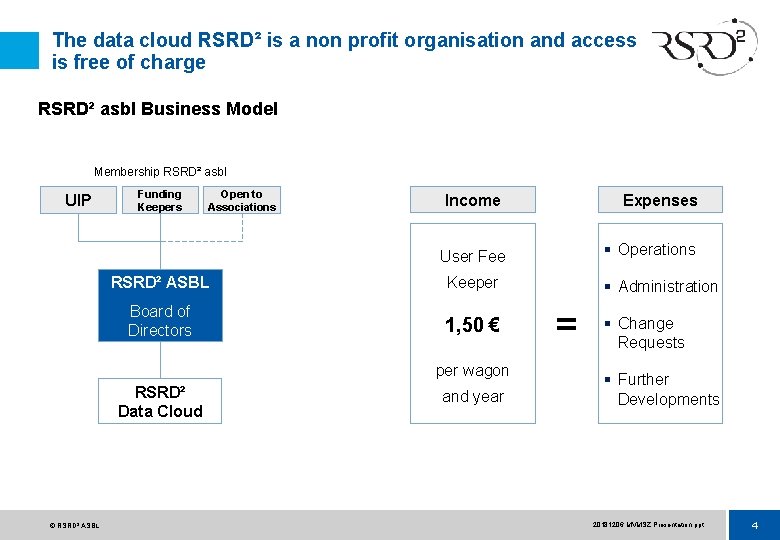Select the Open to Associations box

[242, 200]
